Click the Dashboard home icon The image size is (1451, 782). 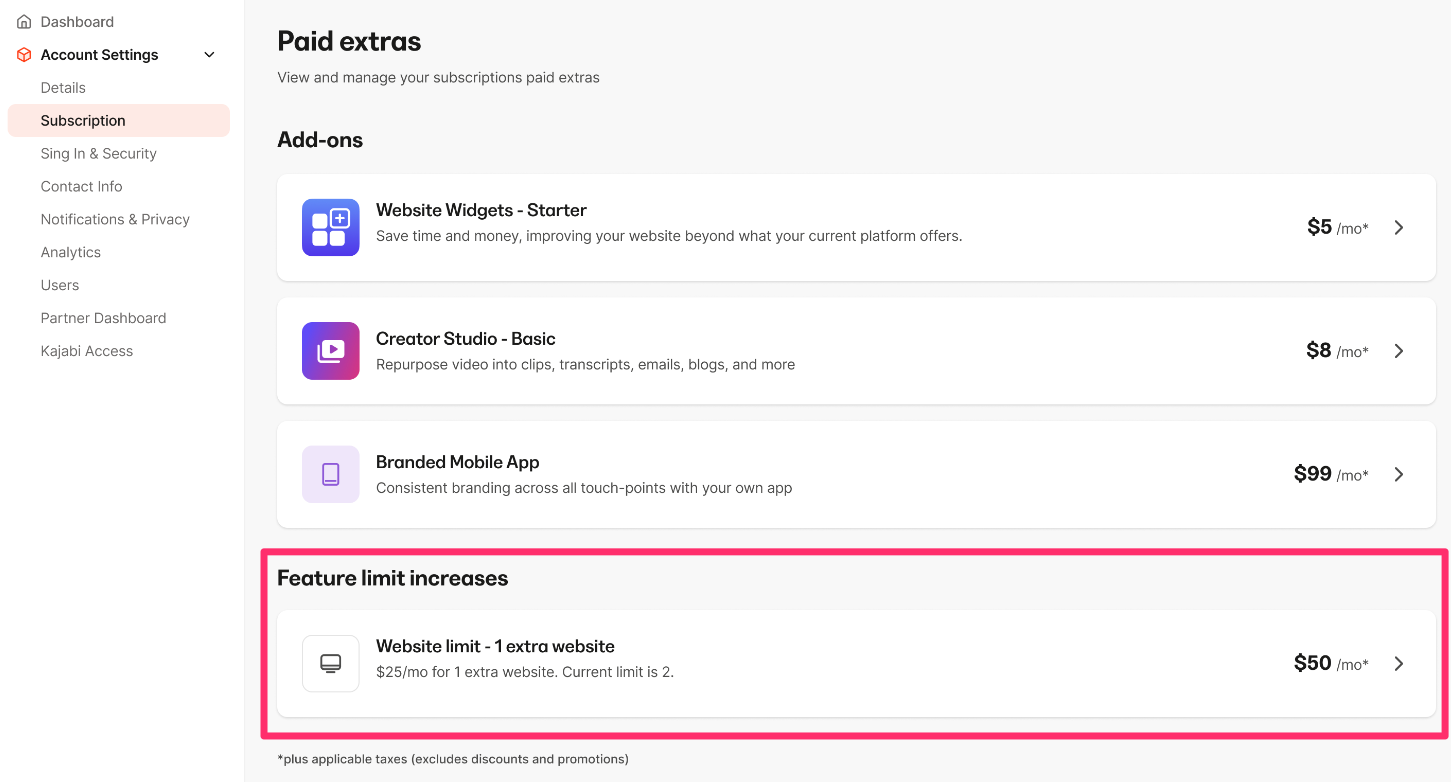click(x=23, y=21)
